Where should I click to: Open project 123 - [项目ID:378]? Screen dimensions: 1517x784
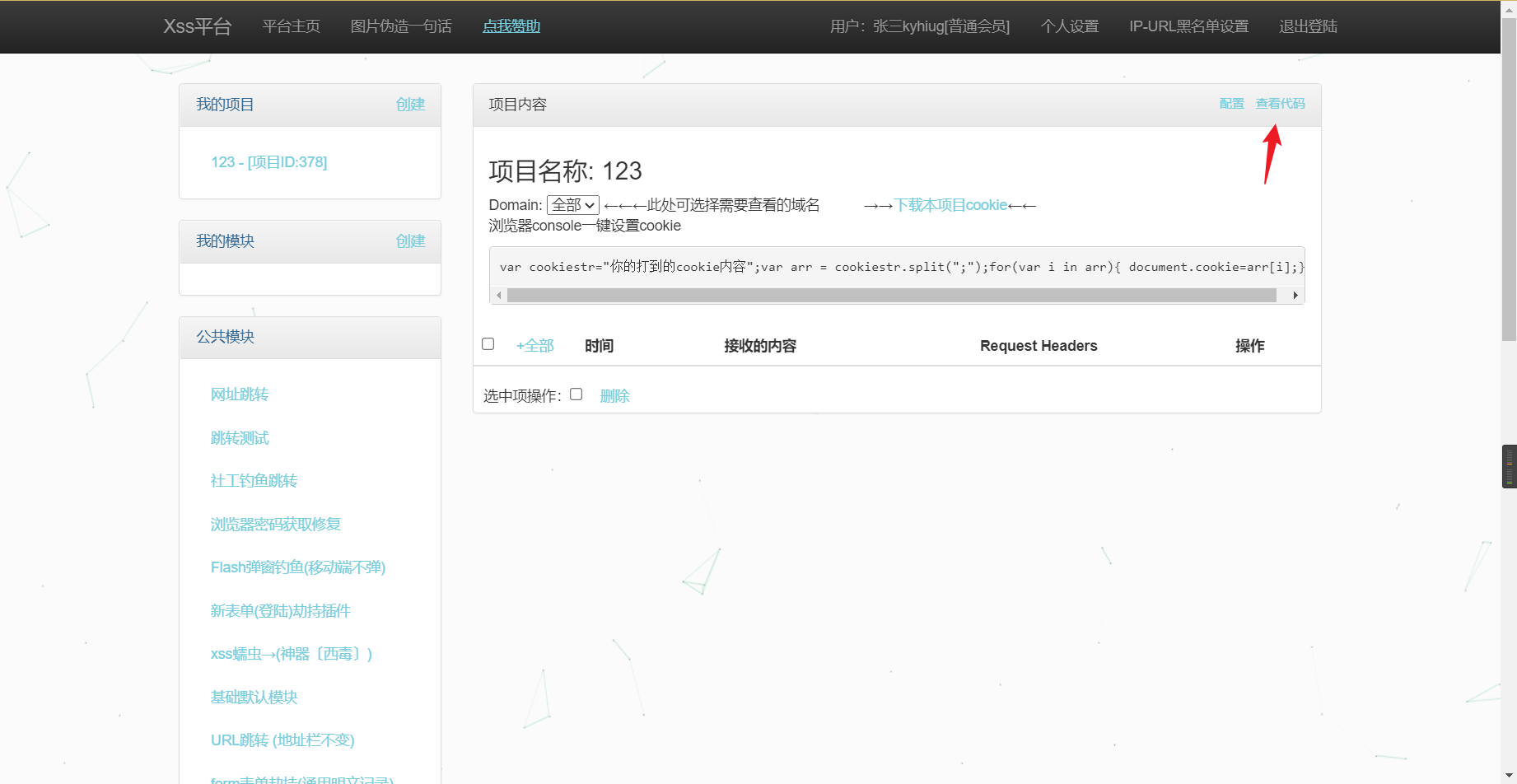[270, 162]
